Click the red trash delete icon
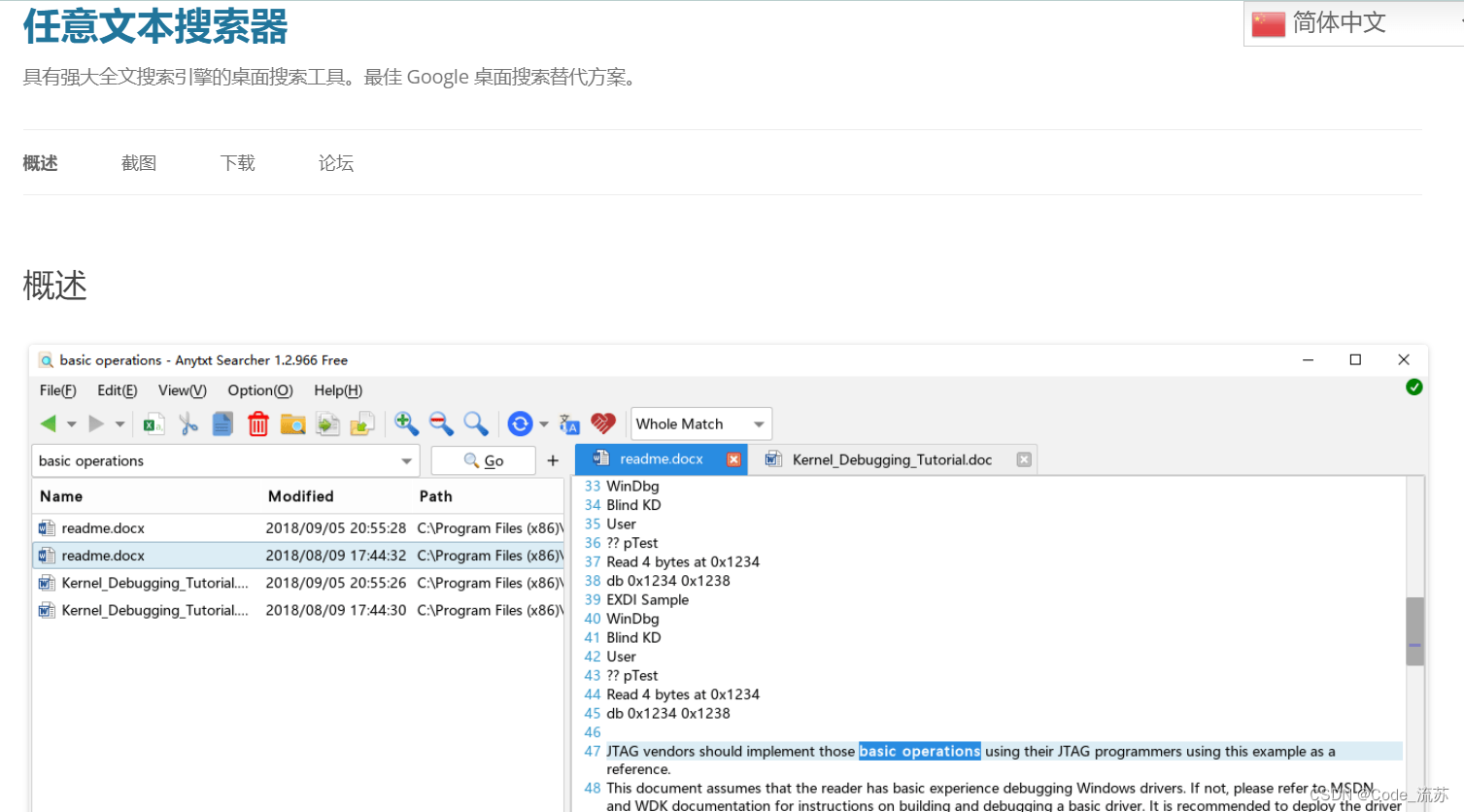The height and width of the screenshot is (812, 1464). click(x=258, y=423)
